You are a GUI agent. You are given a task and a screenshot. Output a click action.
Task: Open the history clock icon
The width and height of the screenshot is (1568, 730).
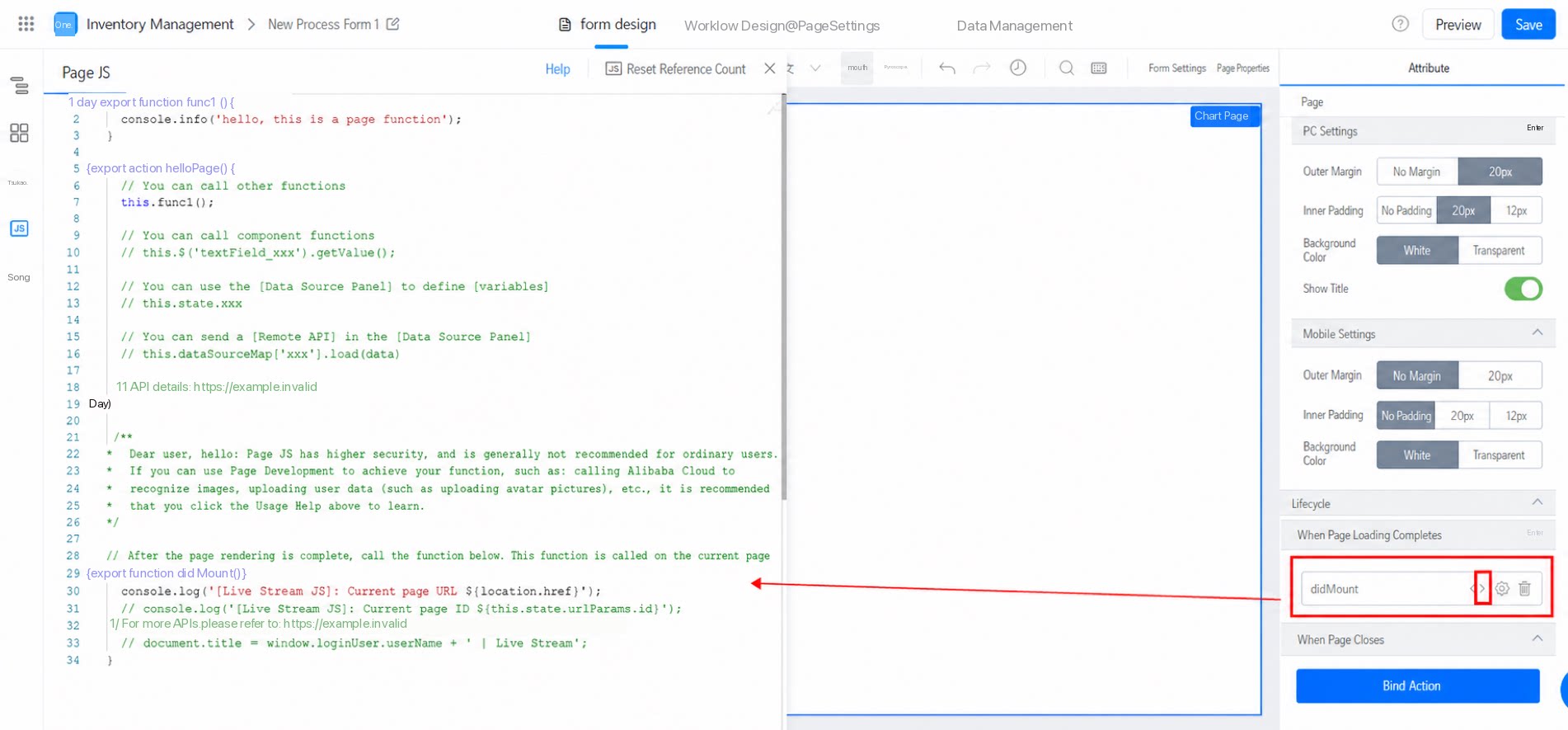pyautogui.click(x=1018, y=68)
